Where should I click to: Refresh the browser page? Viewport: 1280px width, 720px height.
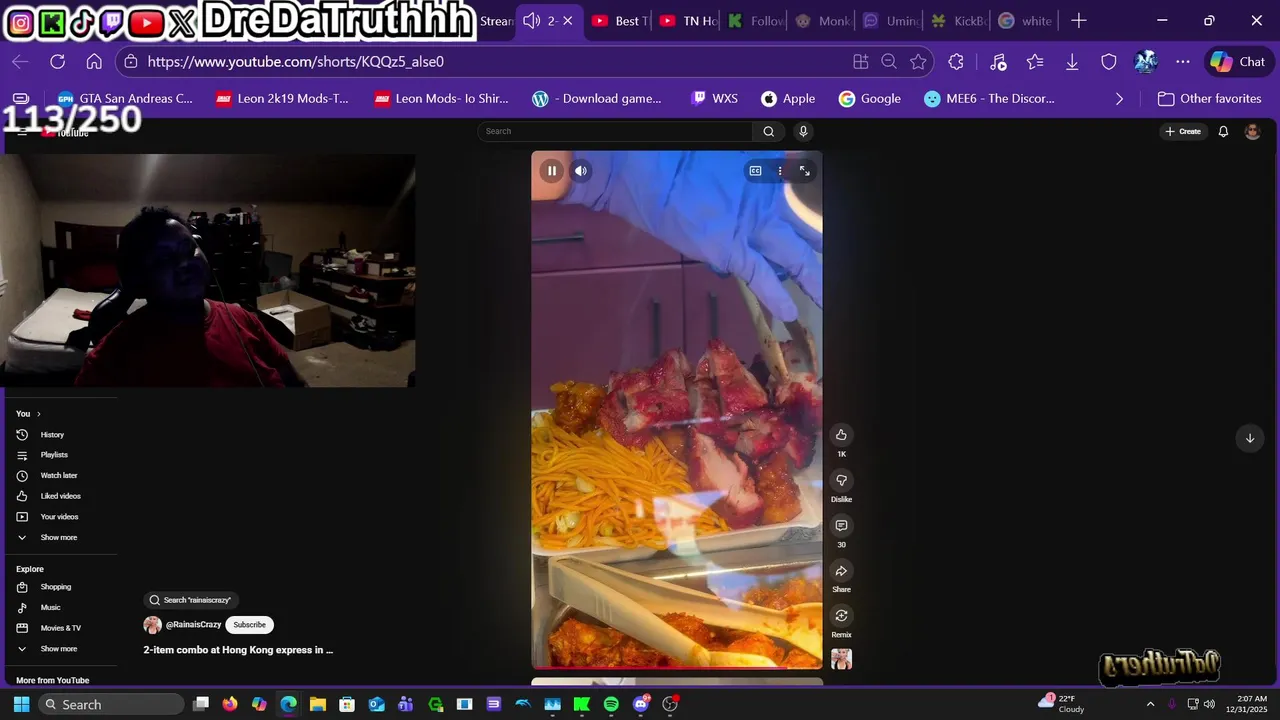(x=57, y=62)
